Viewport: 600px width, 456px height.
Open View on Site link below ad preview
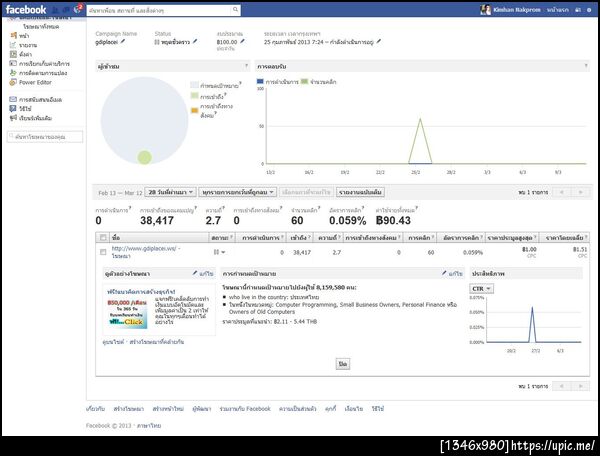point(113,342)
